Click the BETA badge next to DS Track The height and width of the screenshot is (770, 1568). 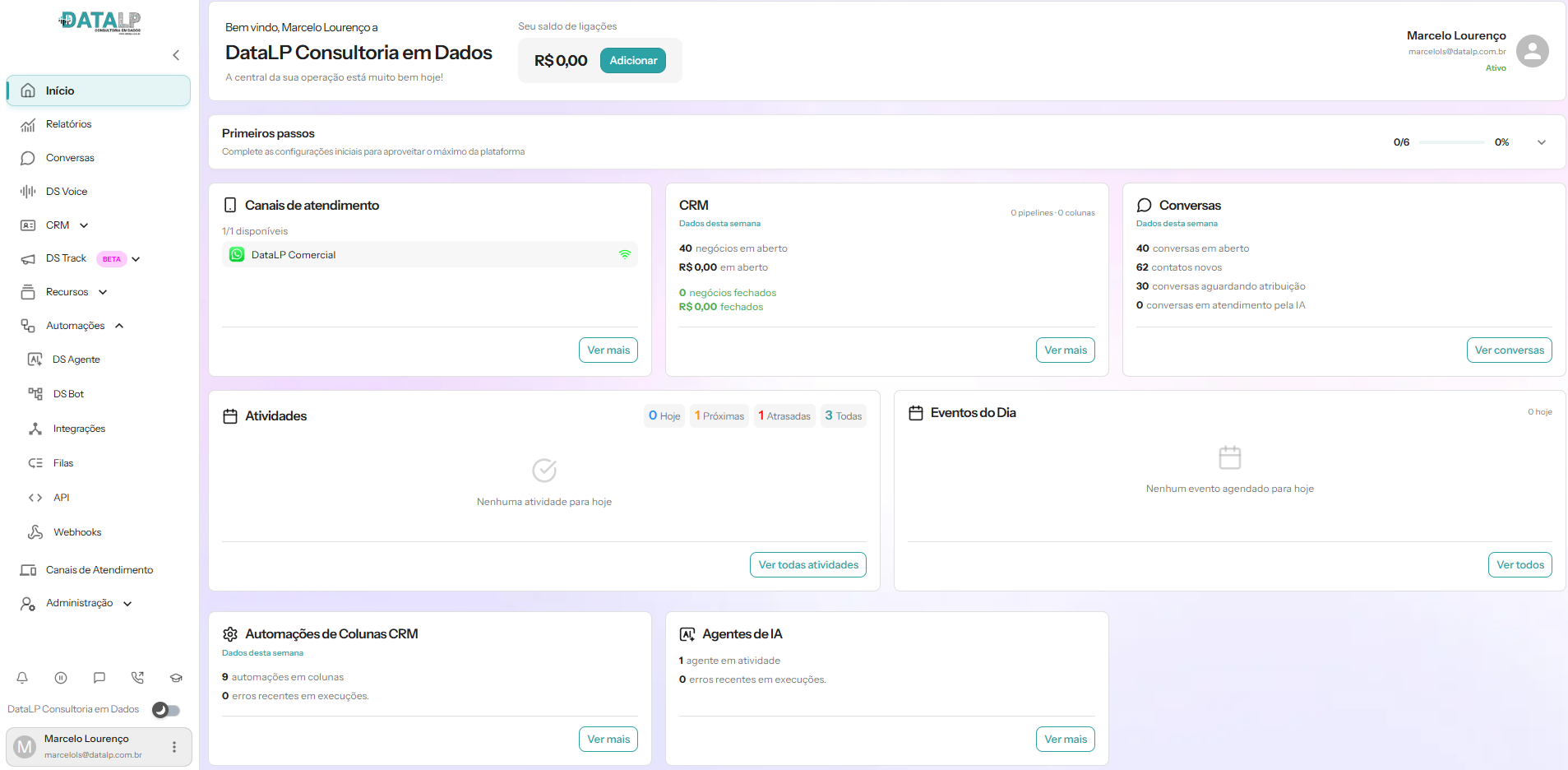tap(111, 259)
